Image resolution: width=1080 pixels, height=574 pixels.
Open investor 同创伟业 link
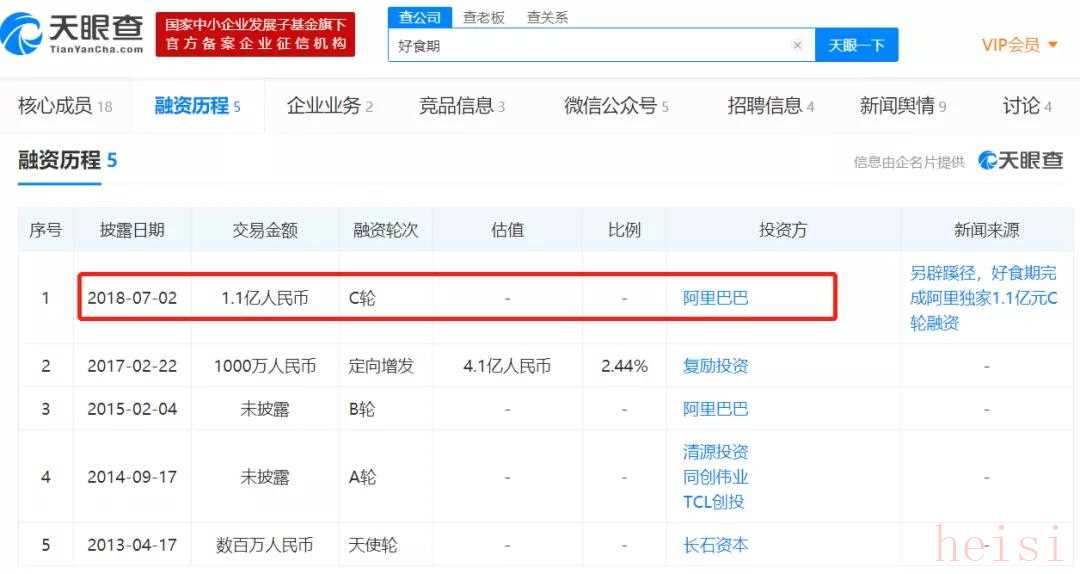pos(715,477)
